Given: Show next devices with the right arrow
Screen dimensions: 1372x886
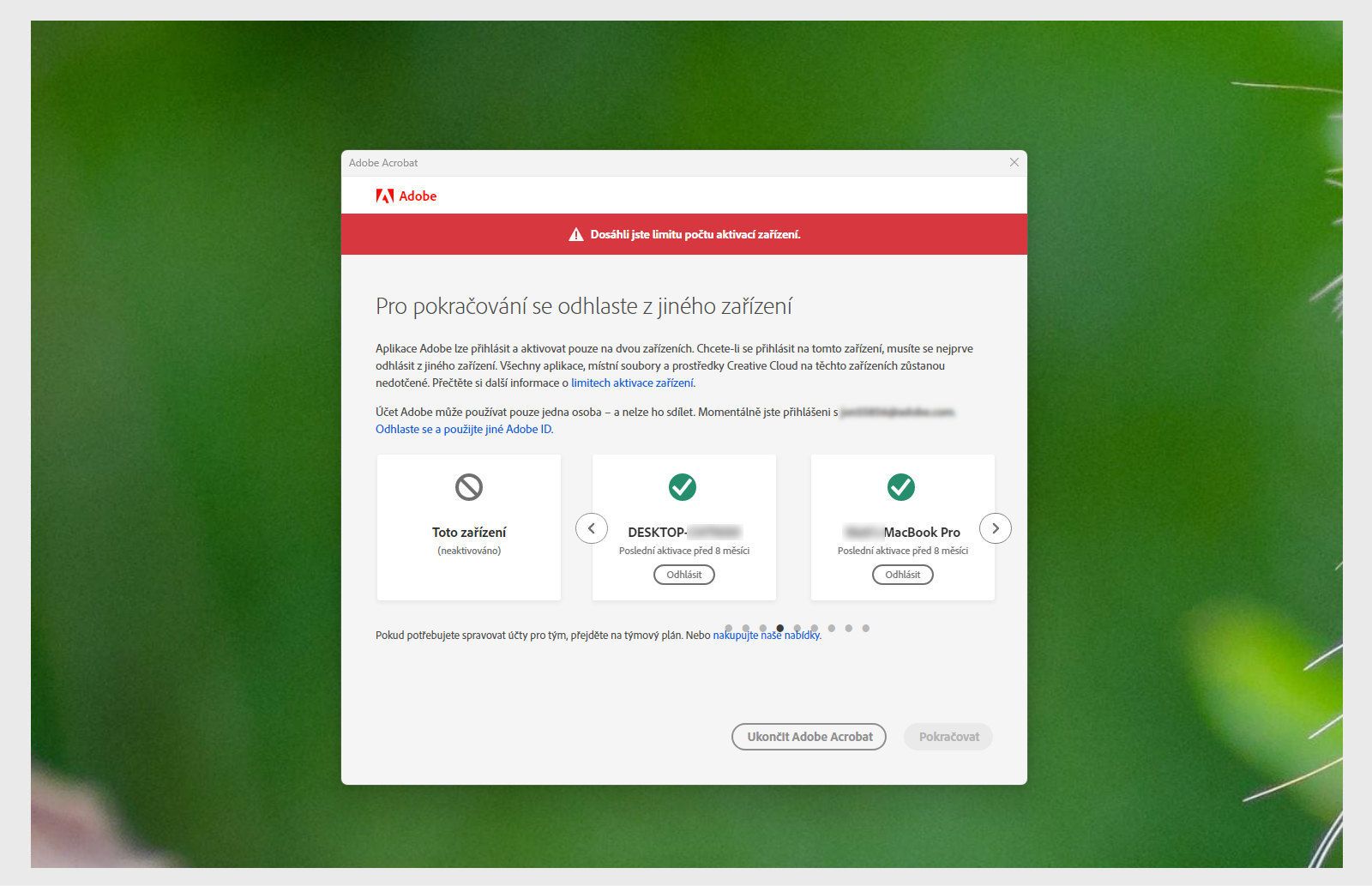Looking at the screenshot, I should point(996,528).
